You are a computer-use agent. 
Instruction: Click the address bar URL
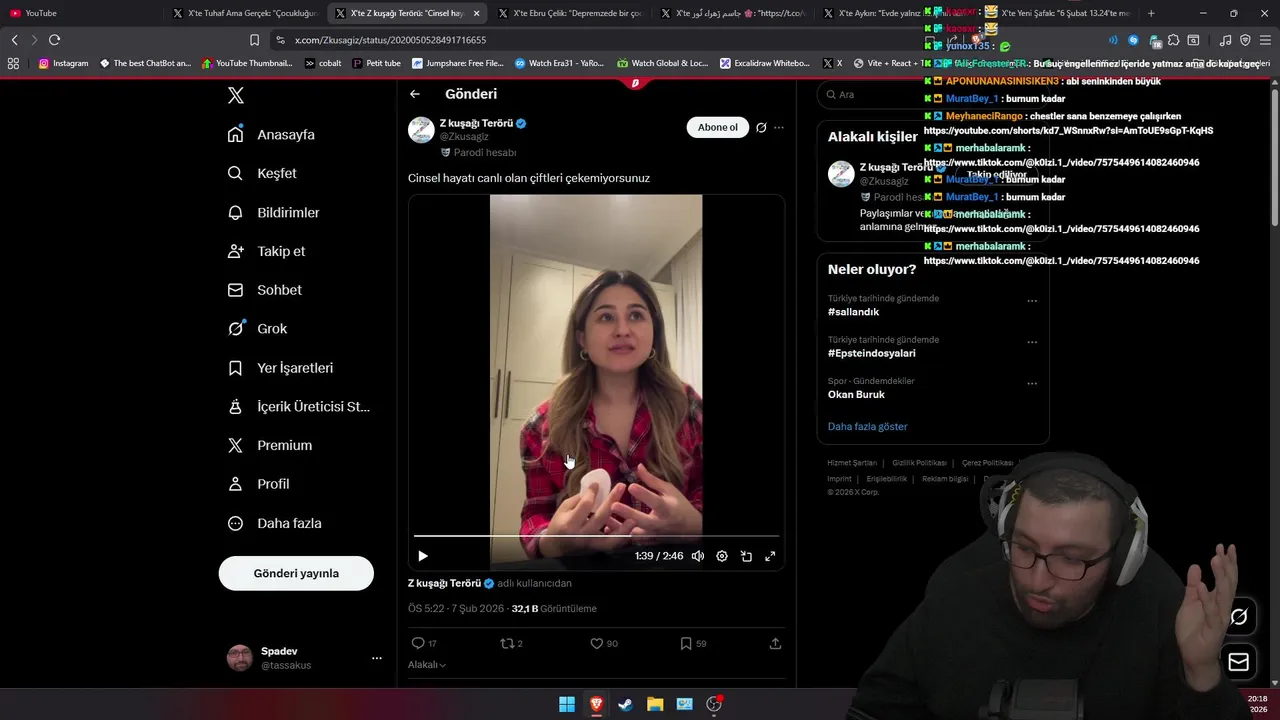tap(390, 40)
